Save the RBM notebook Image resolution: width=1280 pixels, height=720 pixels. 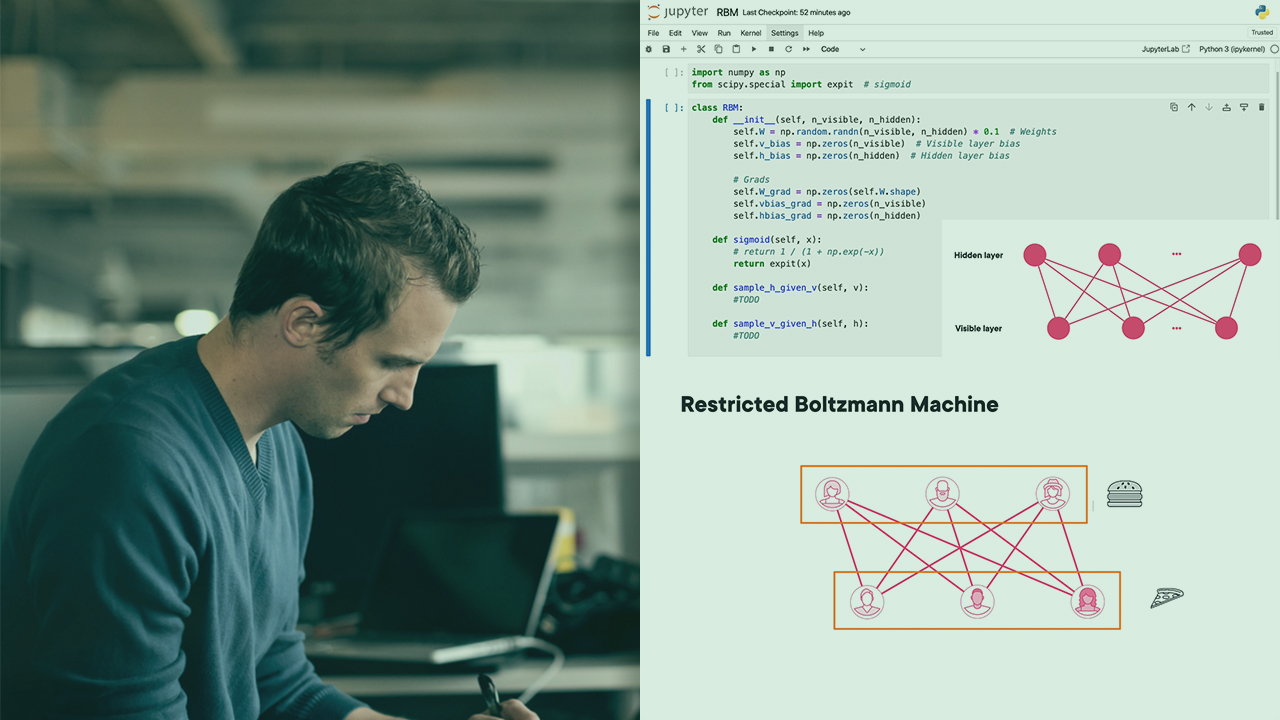[x=665, y=48]
